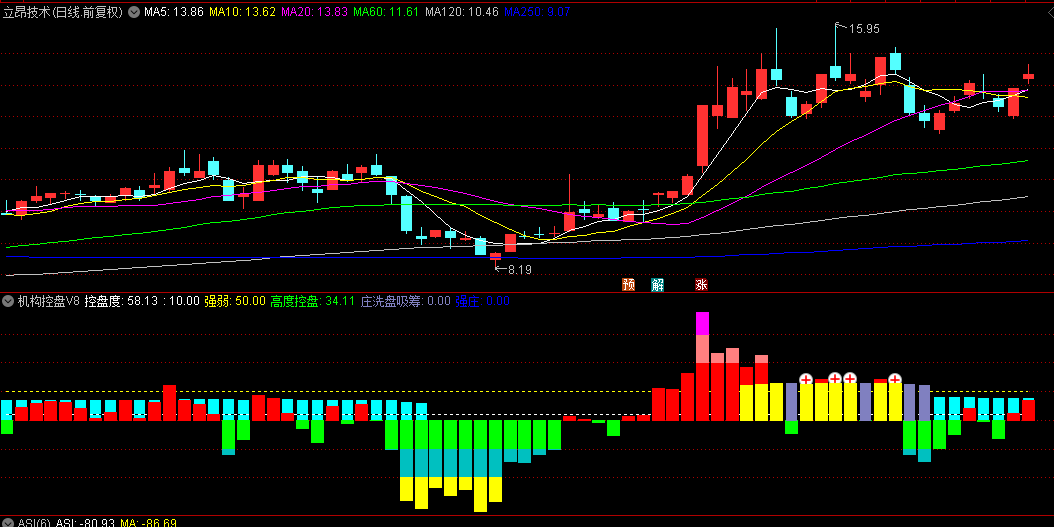Click the magenta MA20: 13.83 label
Image resolution: width=1054 pixels, height=527 pixels.
tap(315, 11)
